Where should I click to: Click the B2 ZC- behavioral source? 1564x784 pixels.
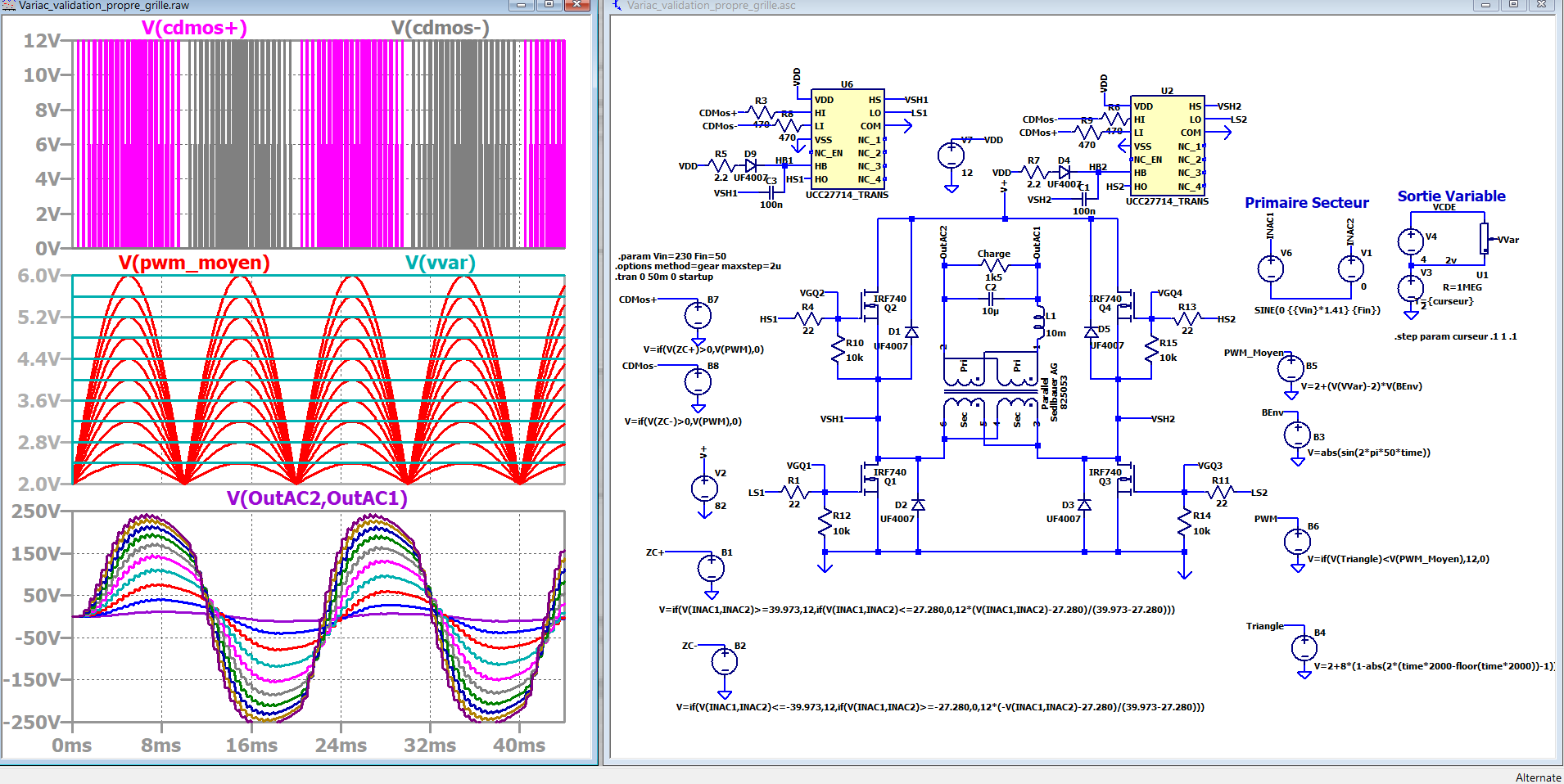click(725, 660)
